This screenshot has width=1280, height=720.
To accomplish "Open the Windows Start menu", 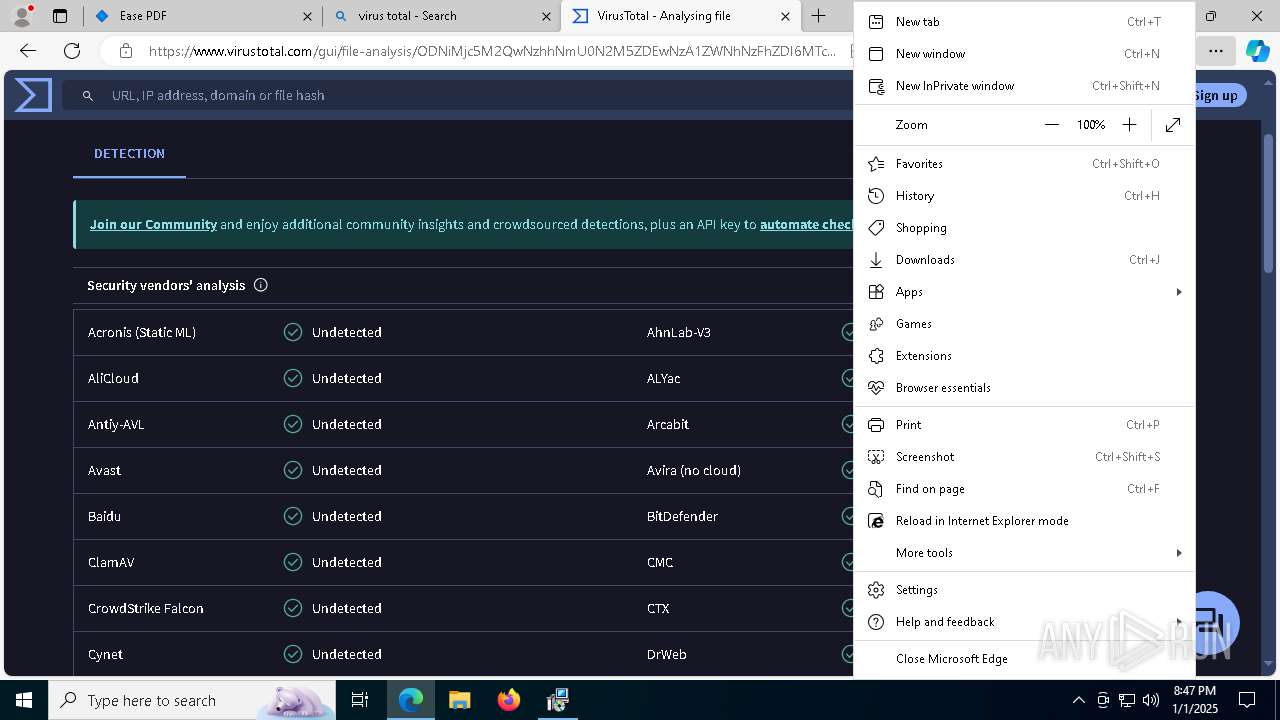I will [24, 700].
